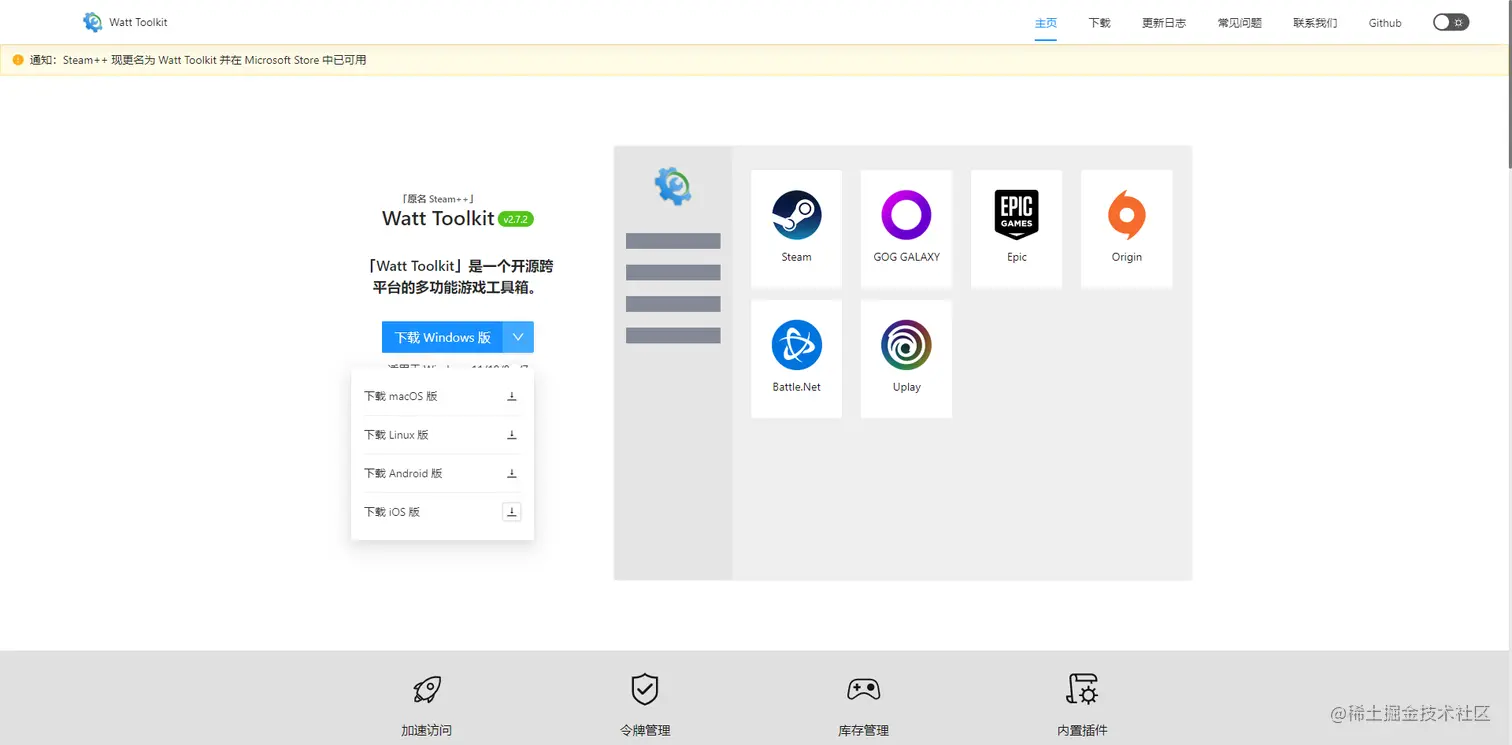
Task: Click the first gray bar in preview sidebar
Action: click(673, 241)
